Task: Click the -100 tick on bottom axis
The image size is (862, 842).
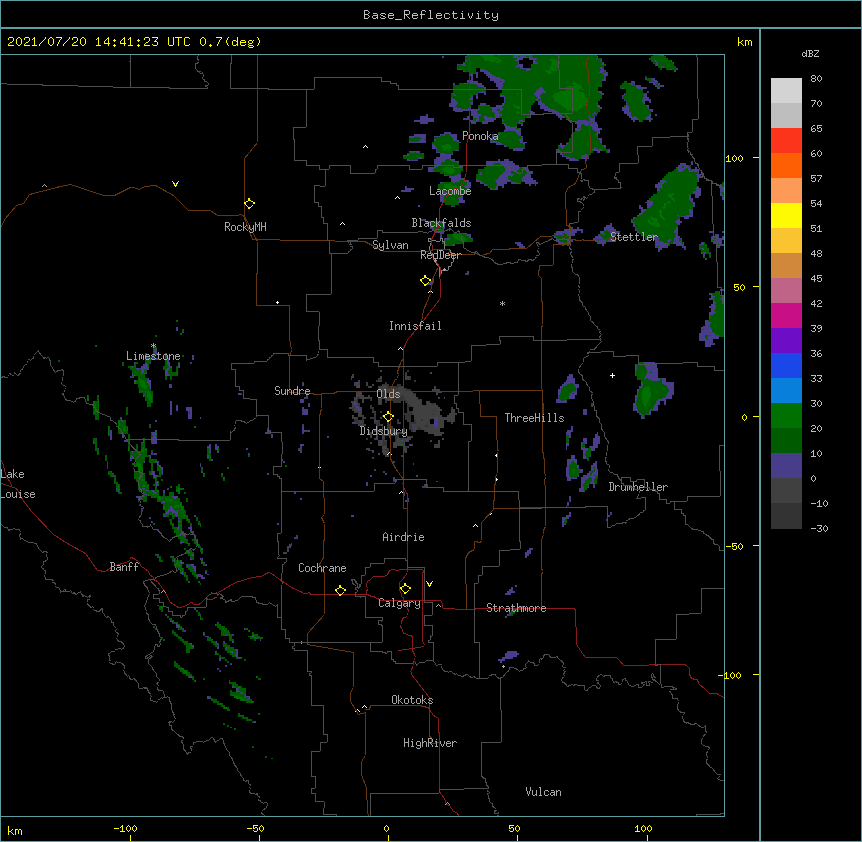Action: (125, 828)
